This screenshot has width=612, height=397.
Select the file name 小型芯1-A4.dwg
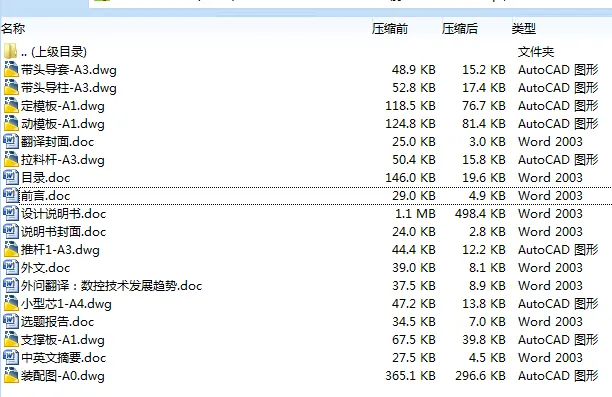(66, 303)
